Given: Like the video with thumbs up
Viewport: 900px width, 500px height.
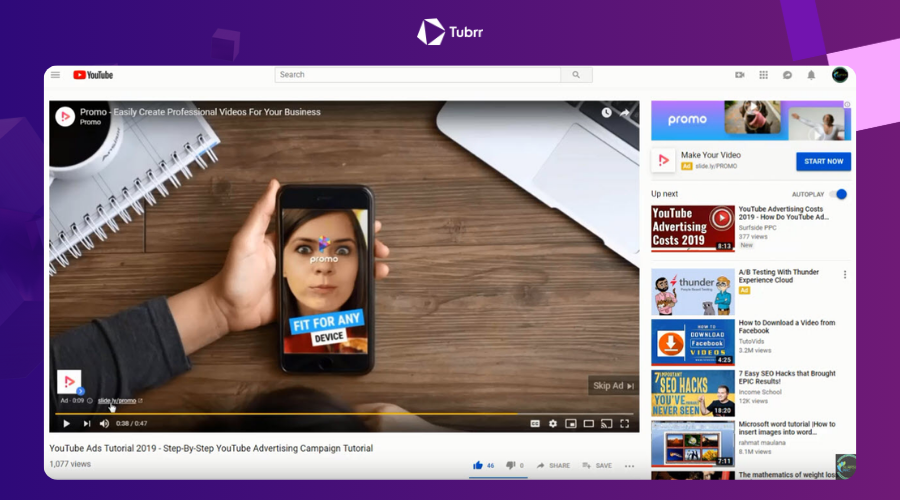Looking at the screenshot, I should (478, 465).
